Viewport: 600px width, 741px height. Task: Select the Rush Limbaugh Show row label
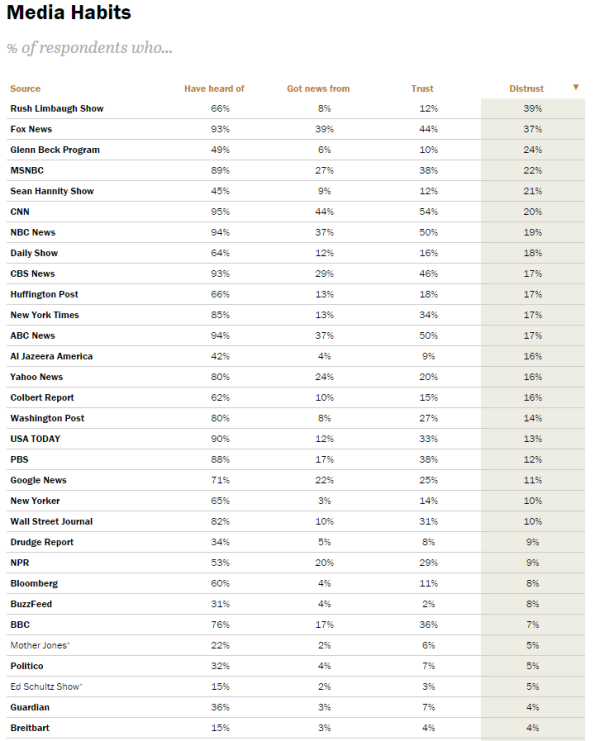[56, 108]
